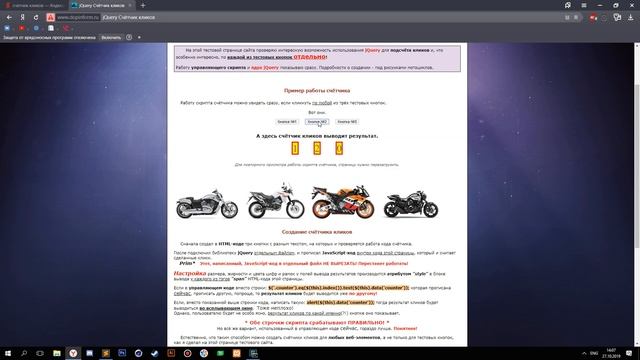The width and height of the screenshot is (640, 360).
Task: Click the jQuery link in intro box
Action: click(372, 50)
